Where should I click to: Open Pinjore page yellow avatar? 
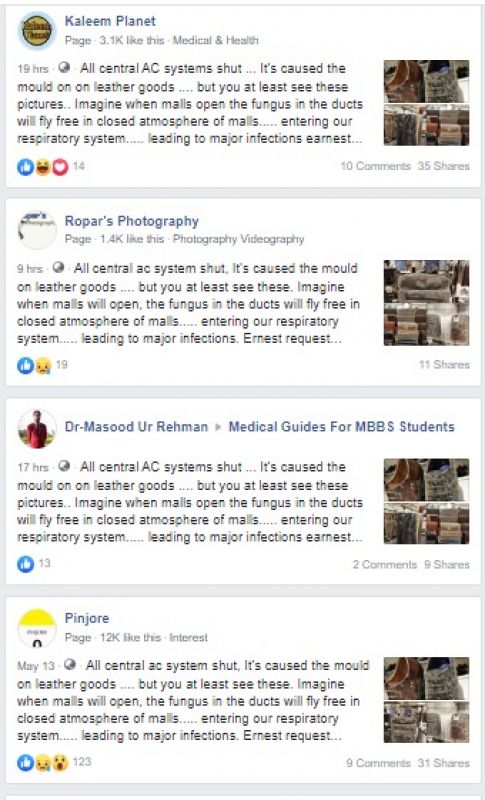click(x=37, y=628)
